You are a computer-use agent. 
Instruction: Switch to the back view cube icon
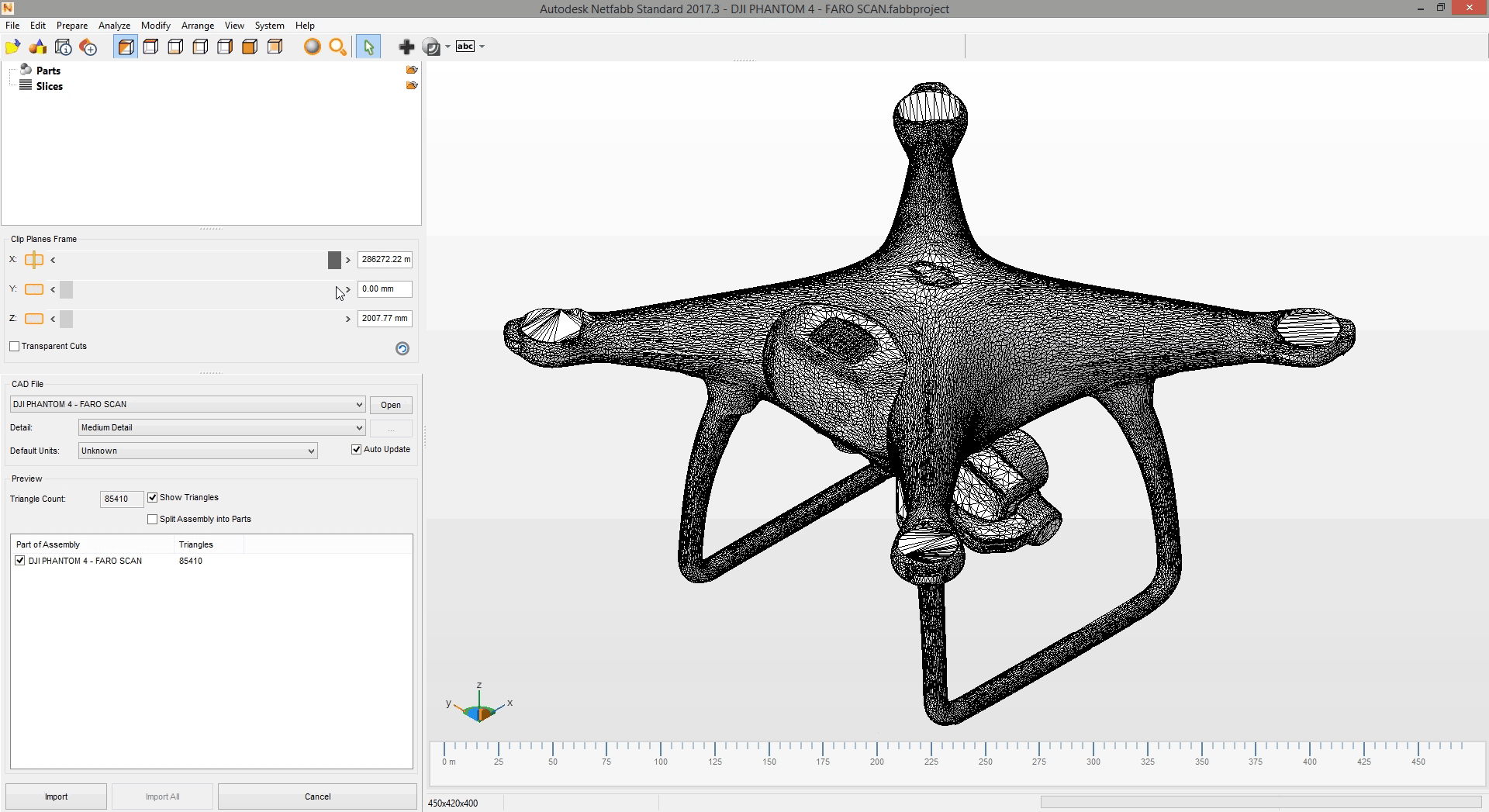pos(275,47)
